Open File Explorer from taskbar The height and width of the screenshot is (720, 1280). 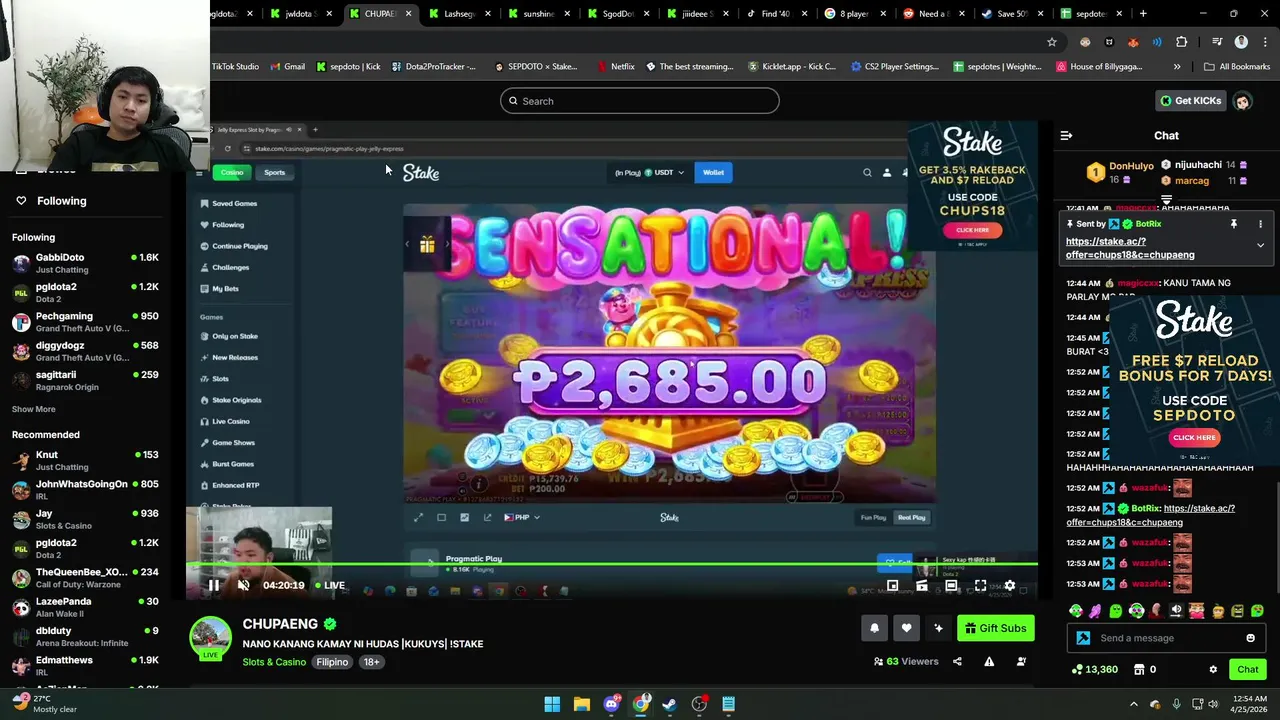(582, 704)
